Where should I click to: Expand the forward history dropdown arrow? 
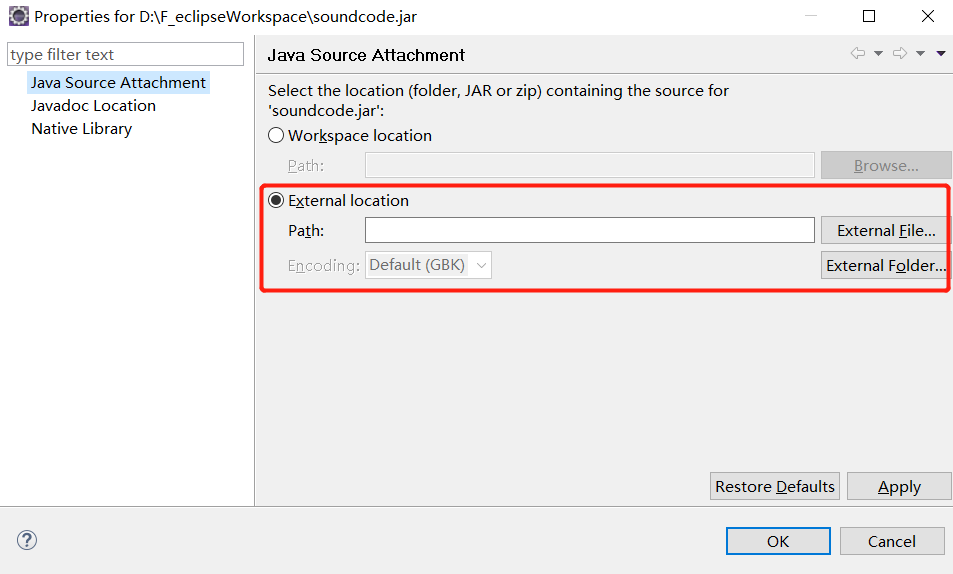coord(920,54)
